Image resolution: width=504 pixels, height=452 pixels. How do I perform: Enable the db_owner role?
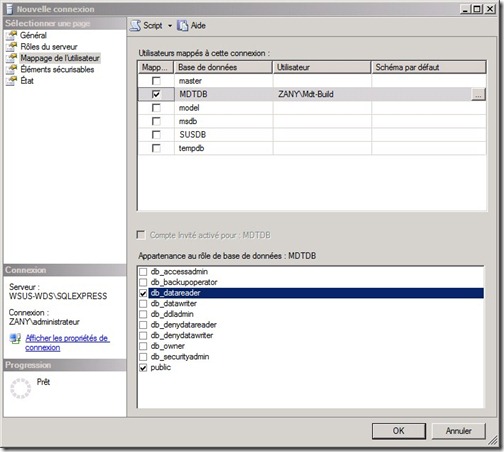pos(143,346)
